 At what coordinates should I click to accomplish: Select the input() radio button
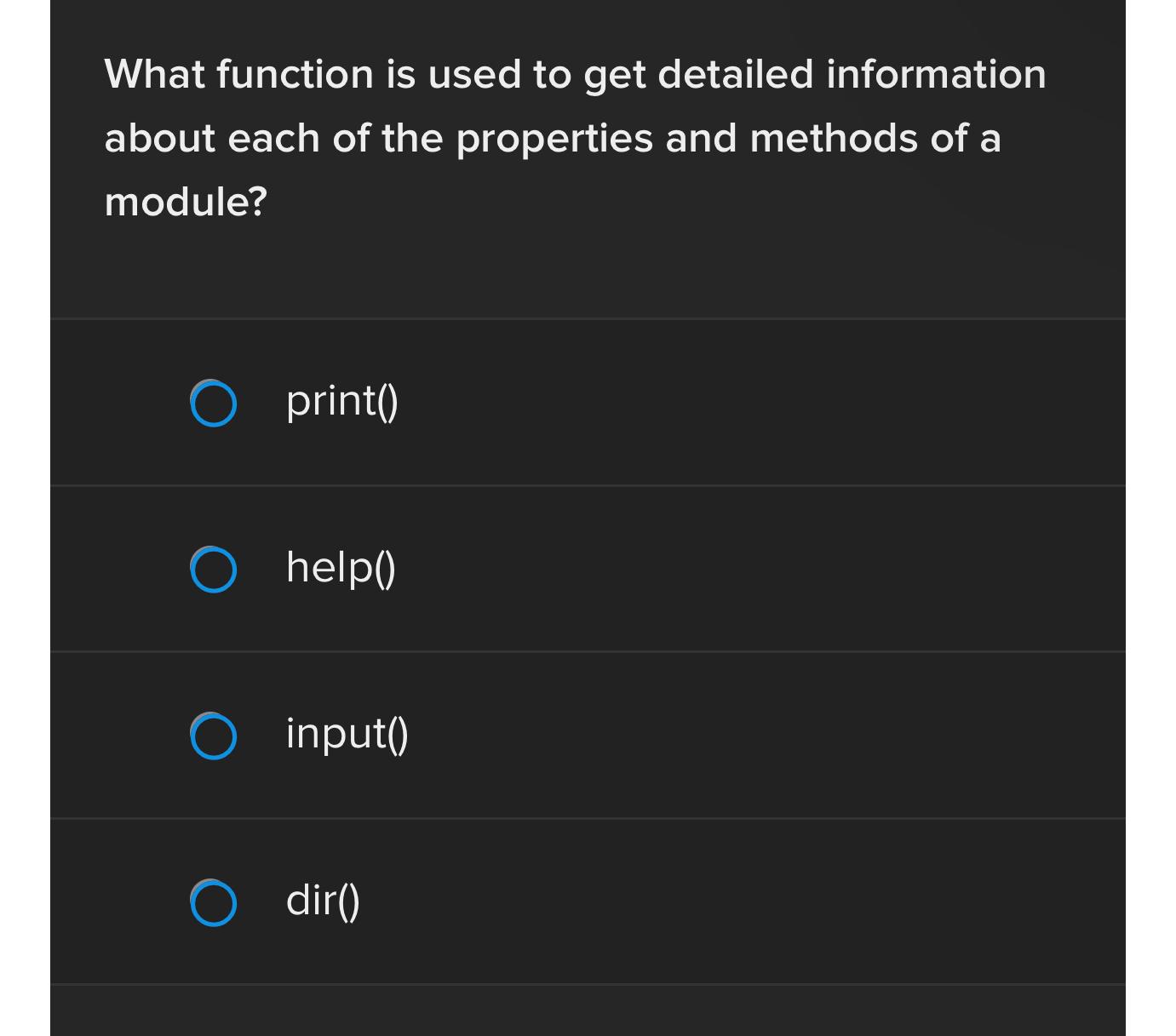coord(215,736)
